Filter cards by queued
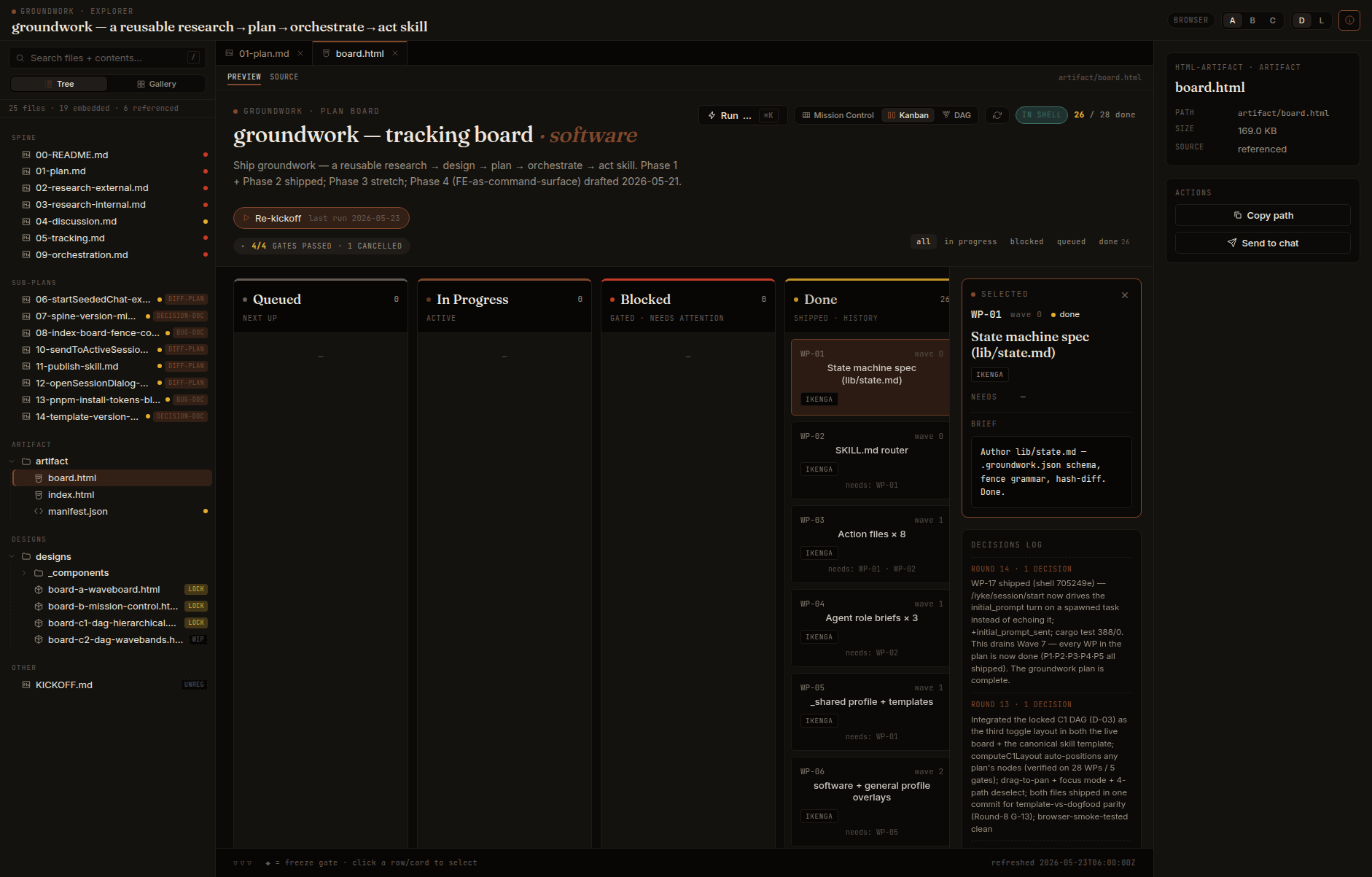 (1071, 242)
